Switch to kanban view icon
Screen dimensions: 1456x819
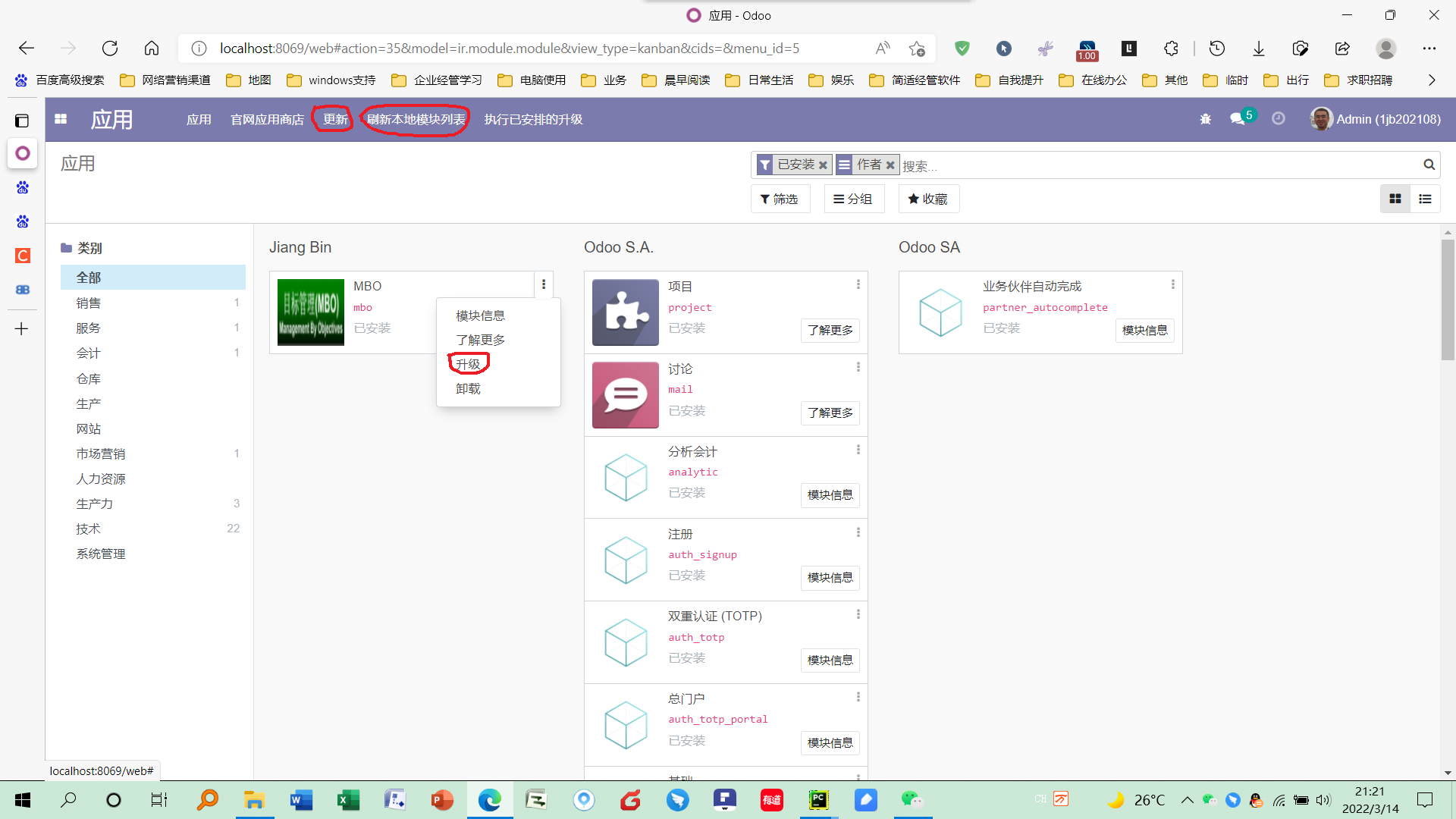pyautogui.click(x=1395, y=199)
